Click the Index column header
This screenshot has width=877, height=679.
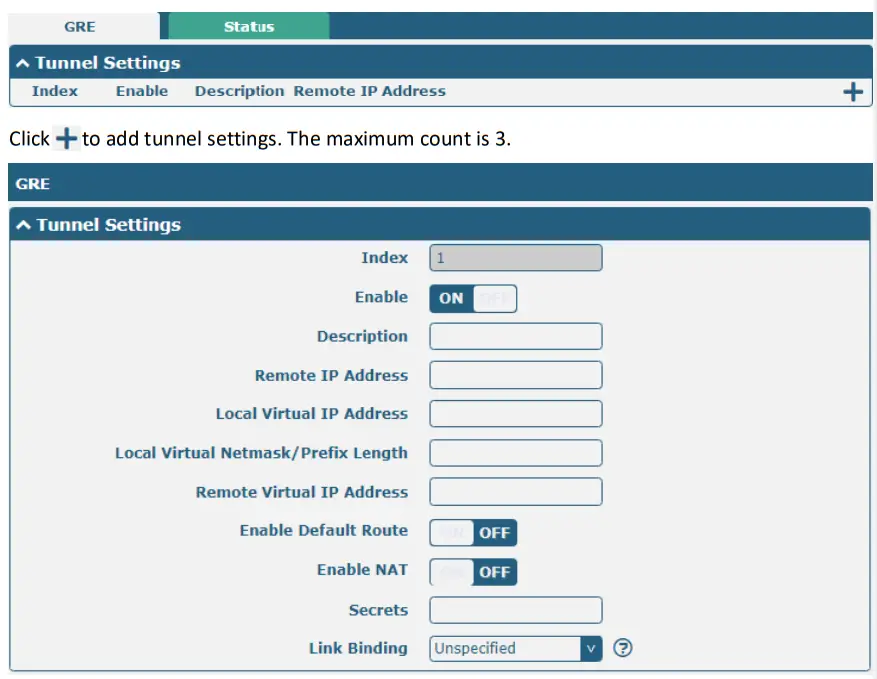(55, 91)
